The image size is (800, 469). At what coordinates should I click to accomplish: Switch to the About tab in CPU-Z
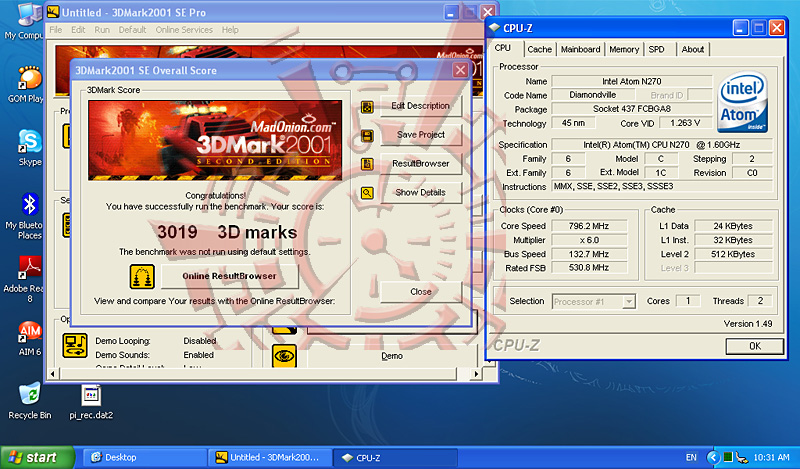pos(693,50)
